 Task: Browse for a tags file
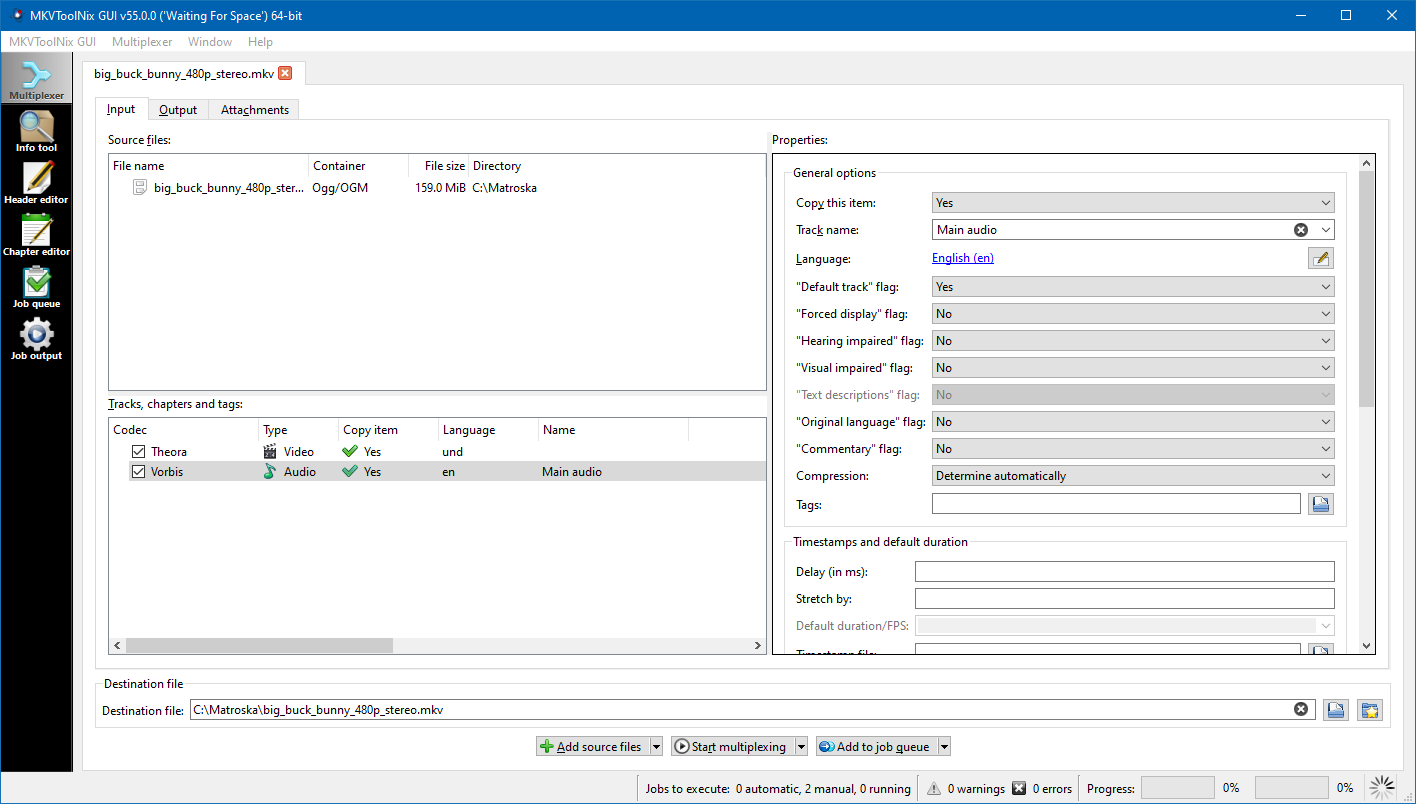[1320, 504]
